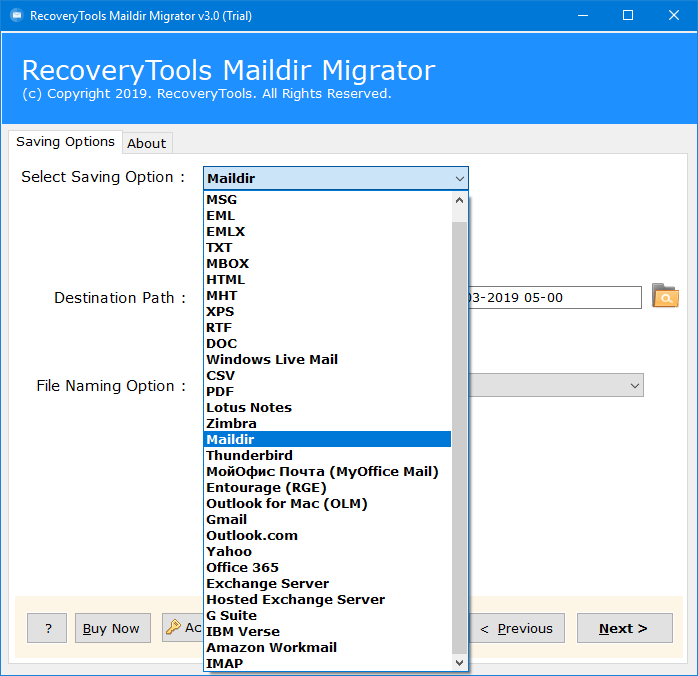Viewport: 698px width, 676px height.
Task: Select Zimbra saving option
Action: [328, 424]
